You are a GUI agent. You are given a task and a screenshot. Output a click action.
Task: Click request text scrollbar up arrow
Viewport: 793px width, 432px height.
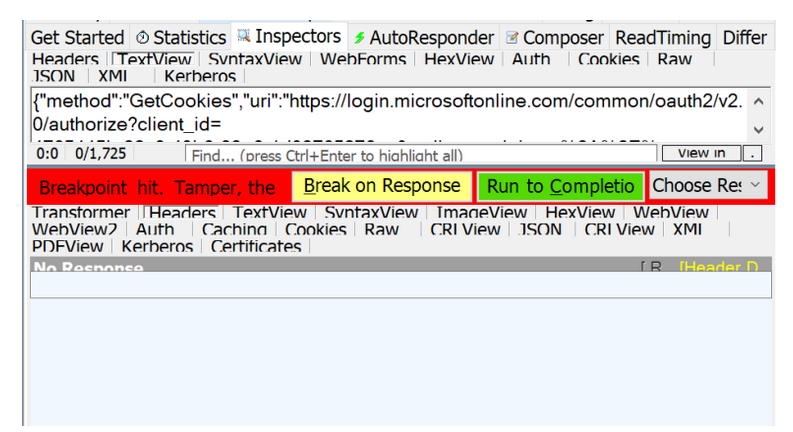click(758, 101)
